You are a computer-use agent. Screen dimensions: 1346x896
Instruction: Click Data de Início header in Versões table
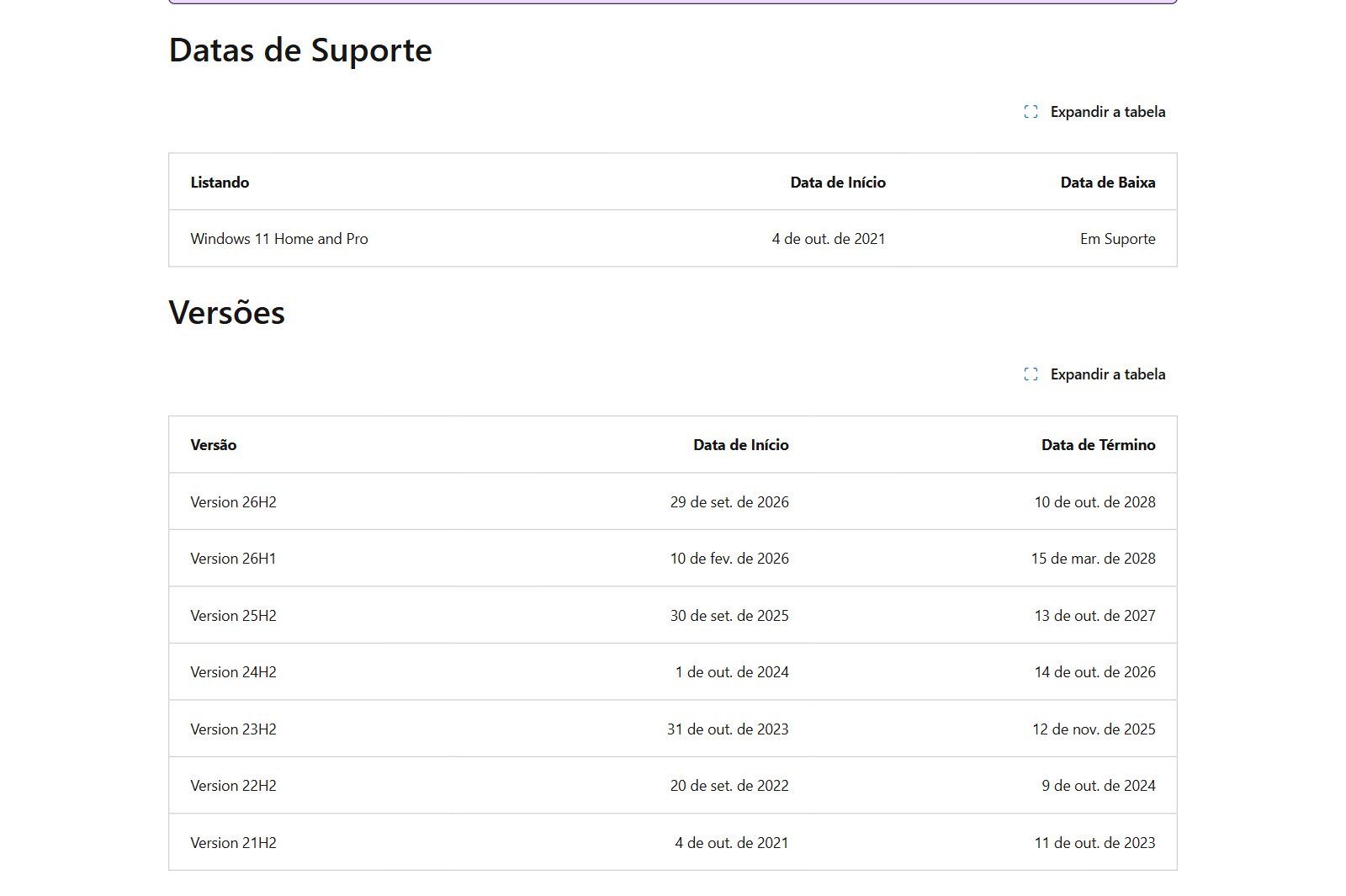(x=741, y=445)
